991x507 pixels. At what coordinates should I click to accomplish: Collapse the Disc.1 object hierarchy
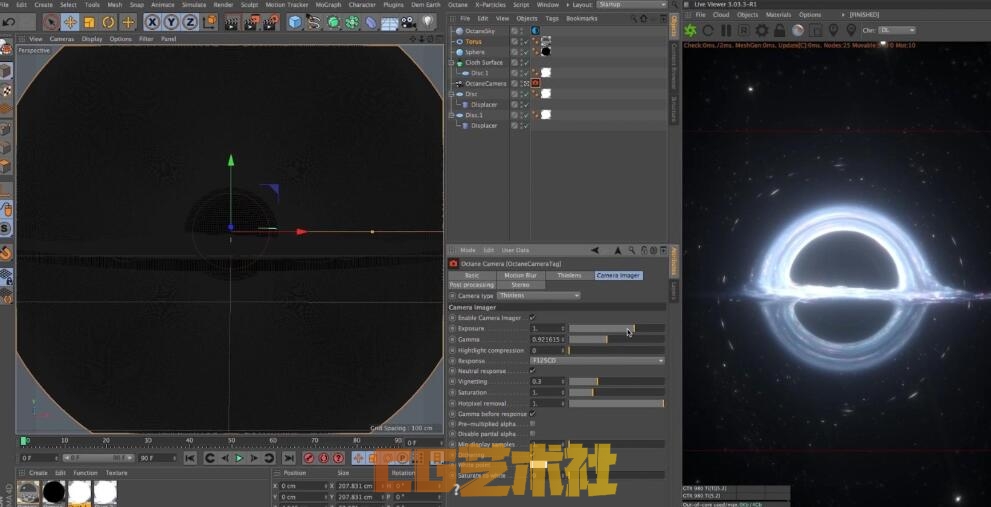(451, 116)
